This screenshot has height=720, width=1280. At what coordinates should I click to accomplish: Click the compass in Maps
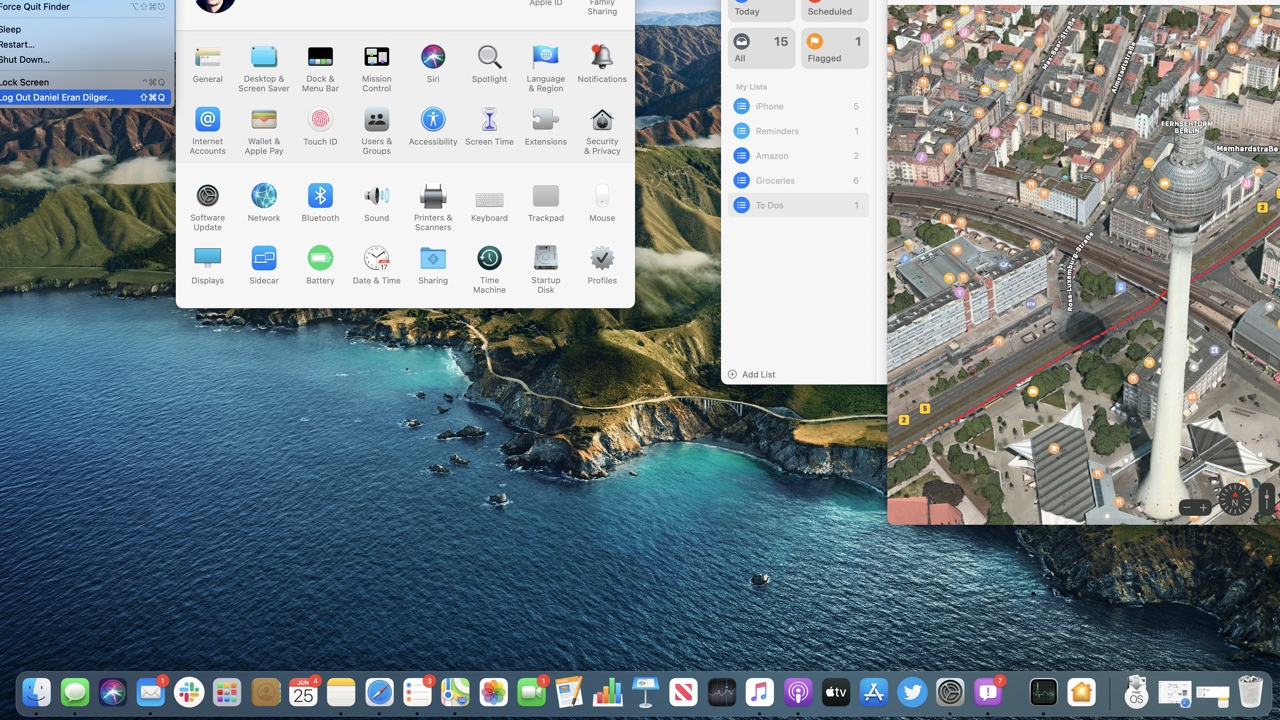tap(1235, 498)
